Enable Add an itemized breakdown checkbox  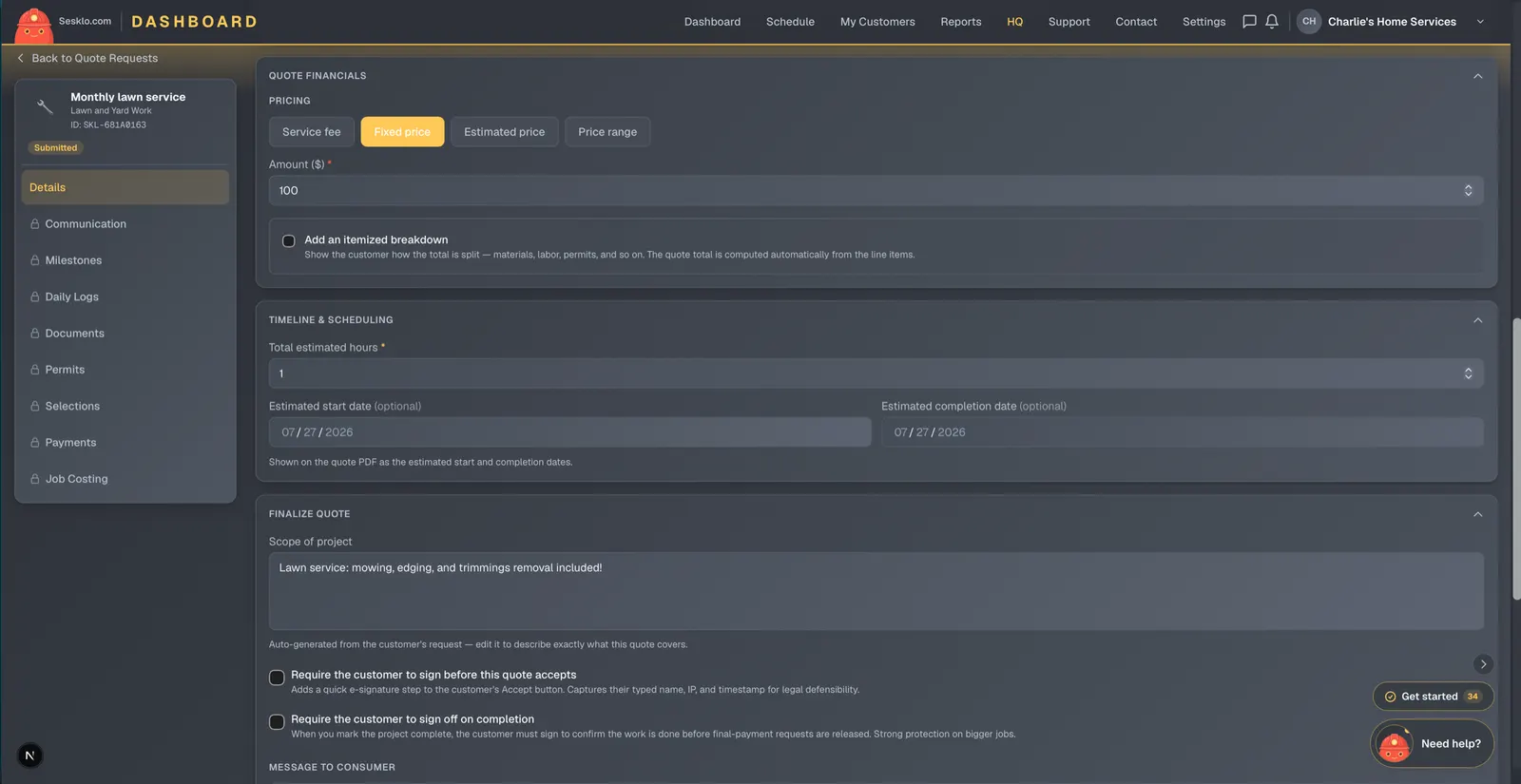pyautogui.click(x=289, y=241)
